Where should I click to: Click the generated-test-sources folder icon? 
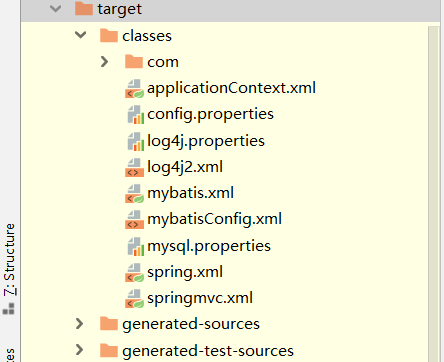[x=109, y=350]
